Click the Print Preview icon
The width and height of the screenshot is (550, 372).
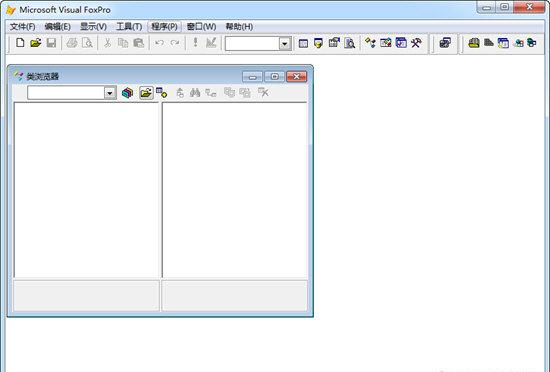(87, 43)
